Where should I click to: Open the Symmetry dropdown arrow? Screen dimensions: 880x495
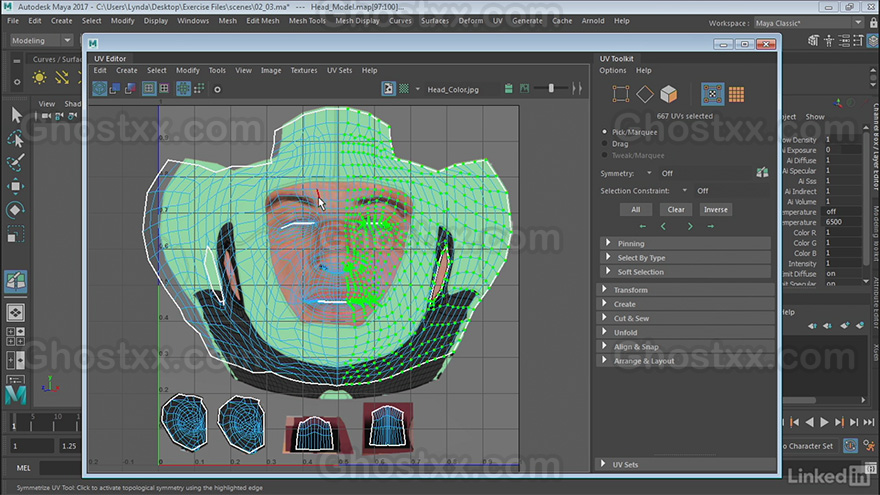pos(649,173)
